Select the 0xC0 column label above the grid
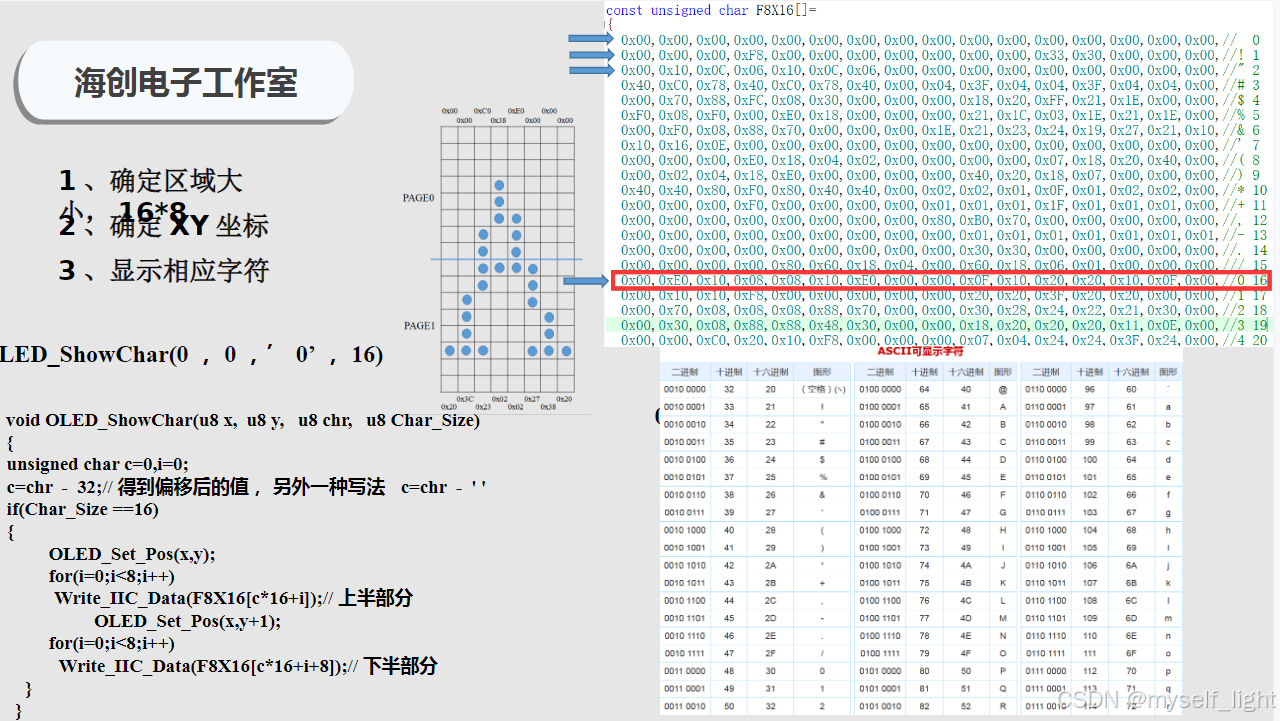Viewport: 1280px width, 721px height. tap(483, 111)
